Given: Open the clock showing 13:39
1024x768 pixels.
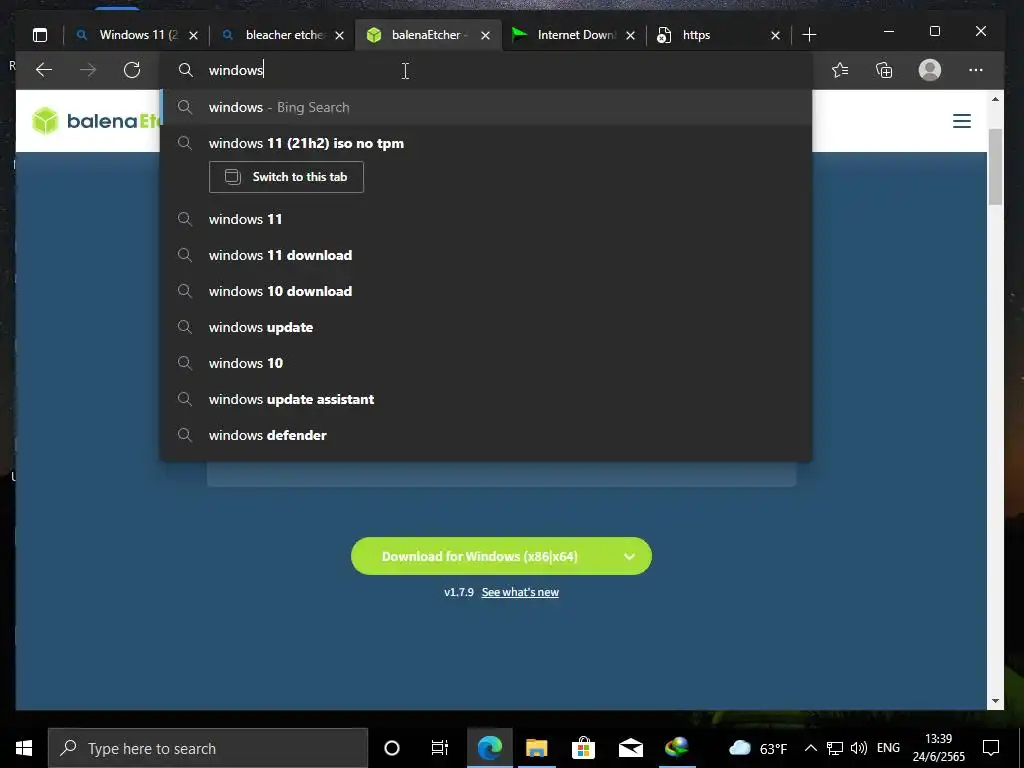Looking at the screenshot, I should point(938,748).
